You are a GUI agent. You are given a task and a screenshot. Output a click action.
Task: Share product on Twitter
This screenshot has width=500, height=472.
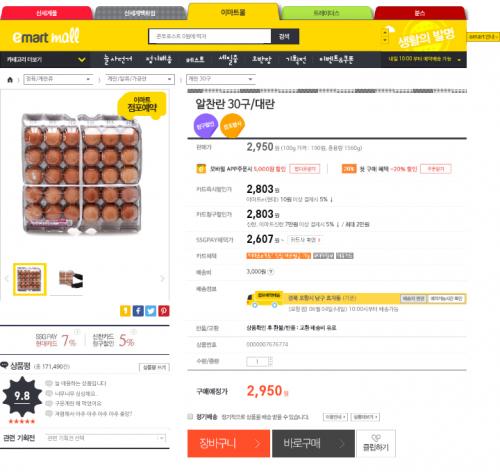[151, 311]
